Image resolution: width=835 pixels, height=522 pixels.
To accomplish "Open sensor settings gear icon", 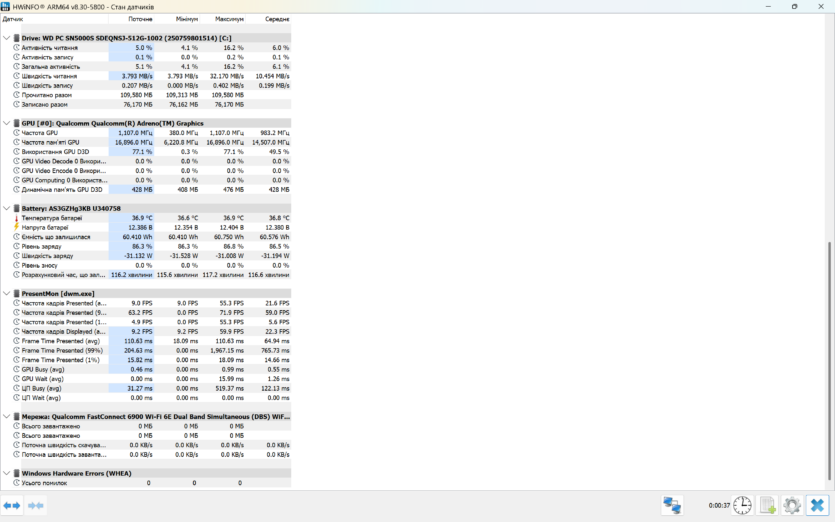I will click(792, 505).
